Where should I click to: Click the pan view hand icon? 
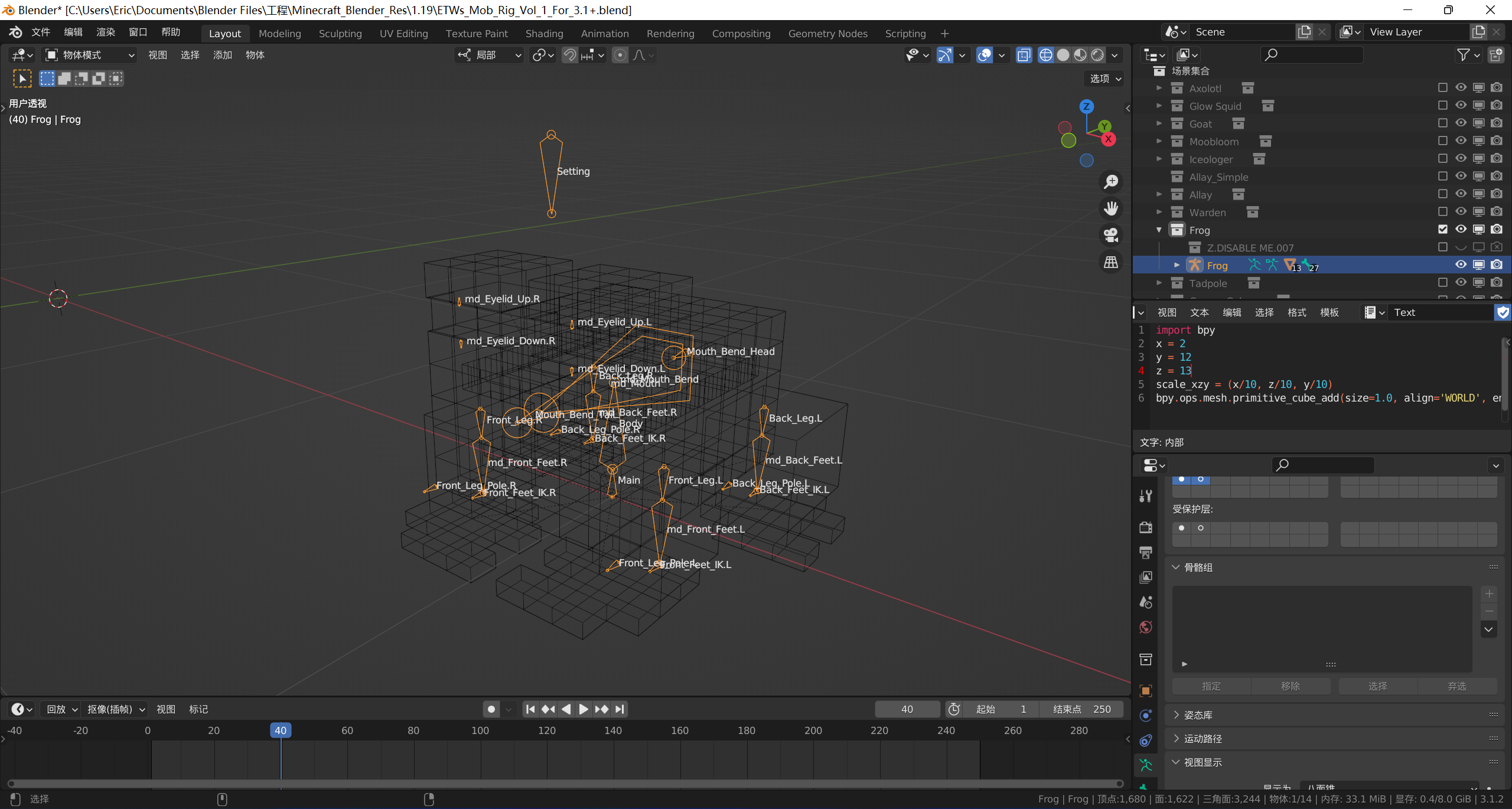1111,208
